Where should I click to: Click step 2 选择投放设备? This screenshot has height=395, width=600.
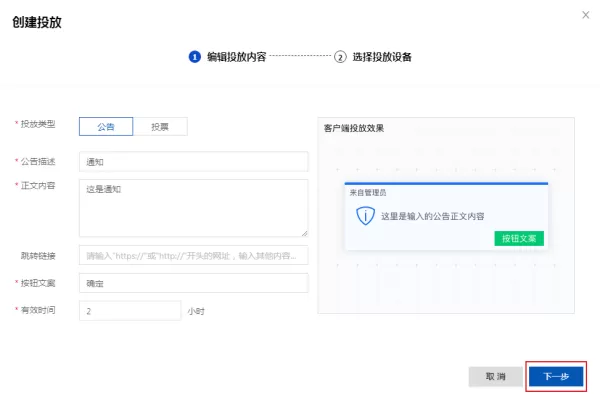coord(373,57)
